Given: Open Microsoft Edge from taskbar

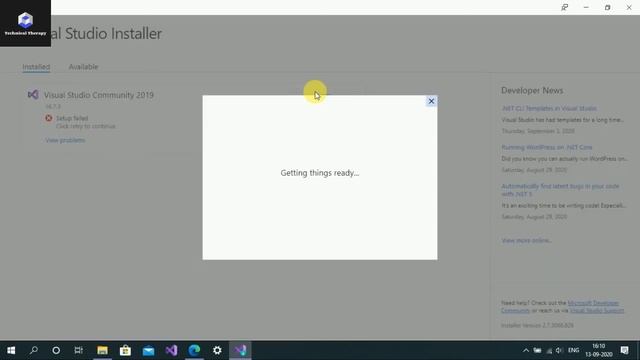Looking at the screenshot, I should pos(194,350).
